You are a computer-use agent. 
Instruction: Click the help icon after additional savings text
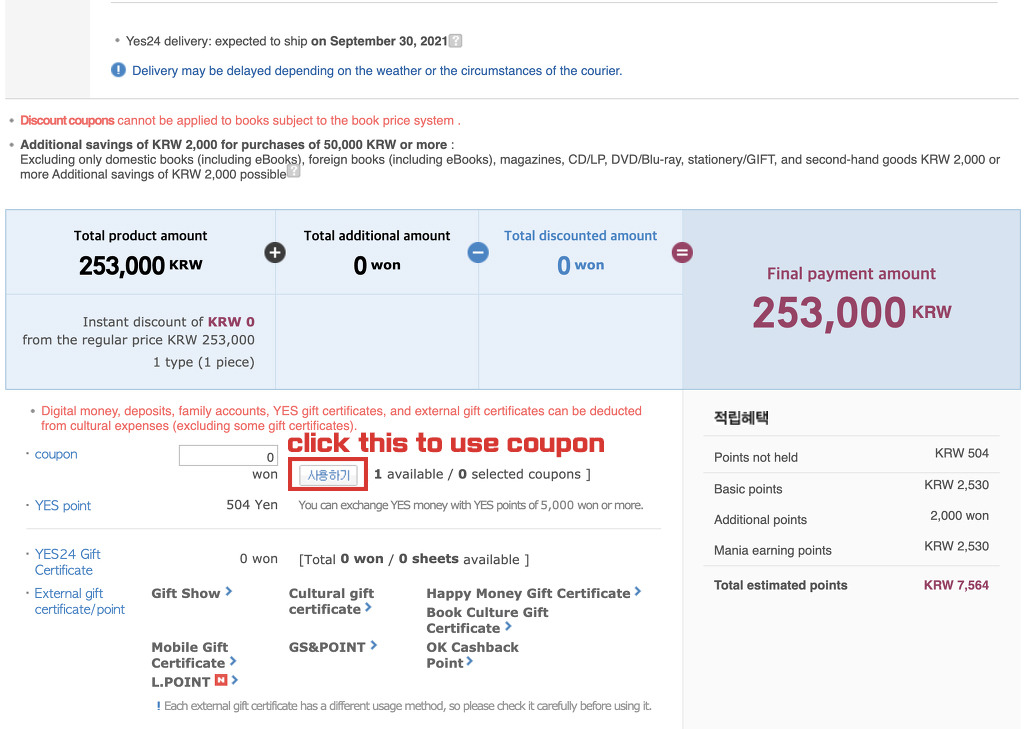293,172
